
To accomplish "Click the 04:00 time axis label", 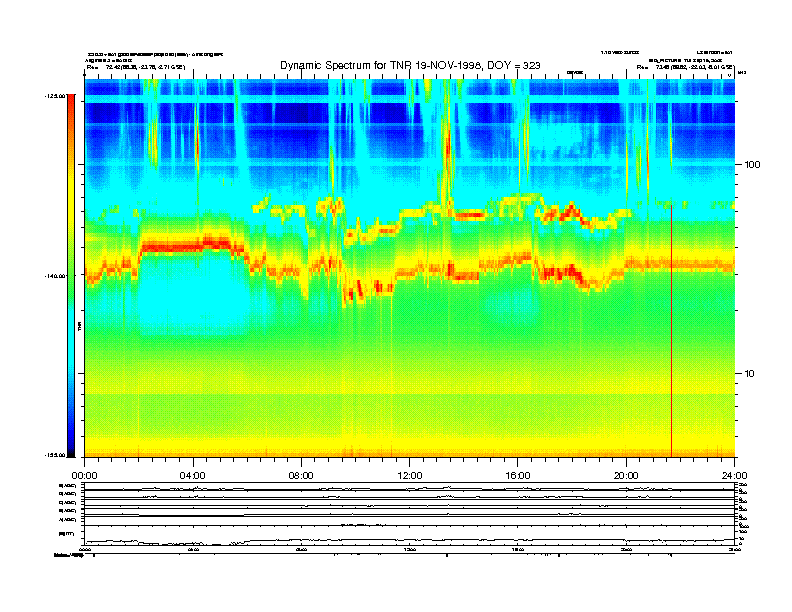I will click(193, 476).
